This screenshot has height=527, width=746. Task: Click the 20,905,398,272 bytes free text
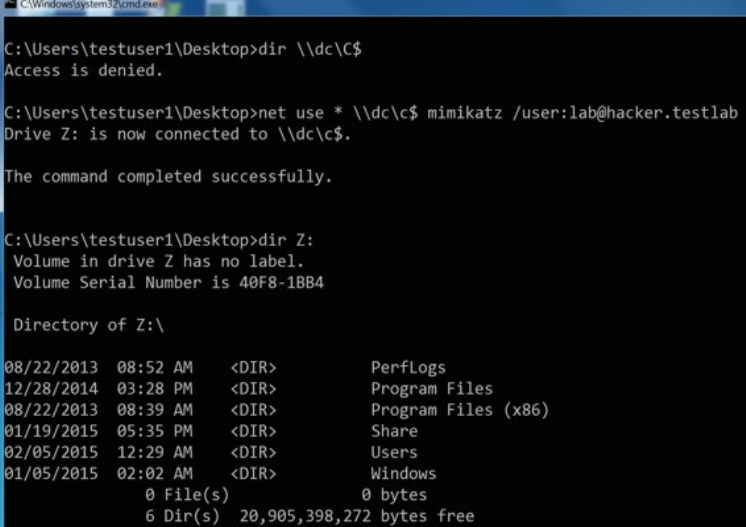tap(356, 516)
